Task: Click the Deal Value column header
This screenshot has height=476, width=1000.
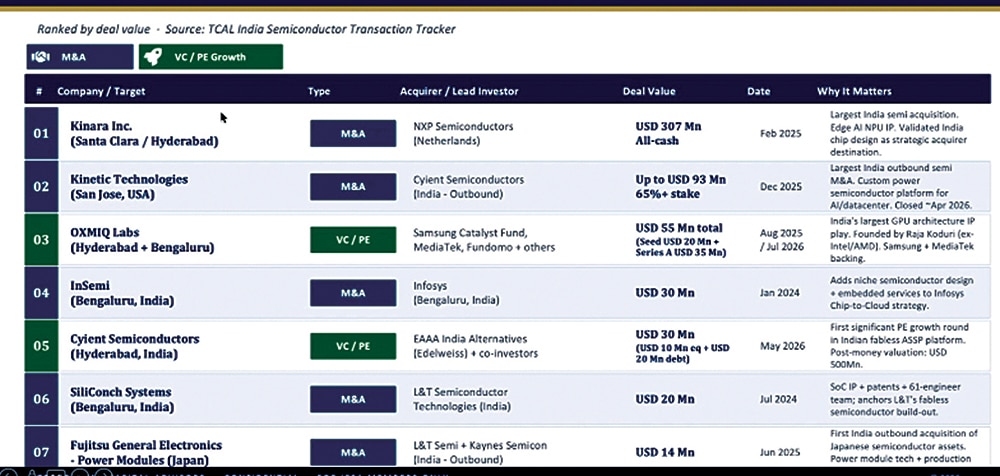Action: 649,91
